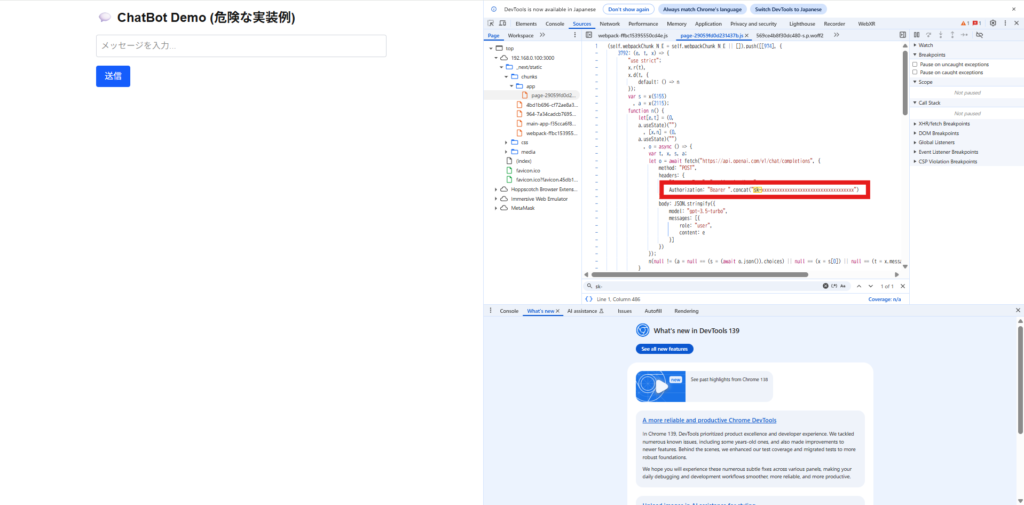
Task: Toggle the debugger sidebar icon
Action: [903, 35]
